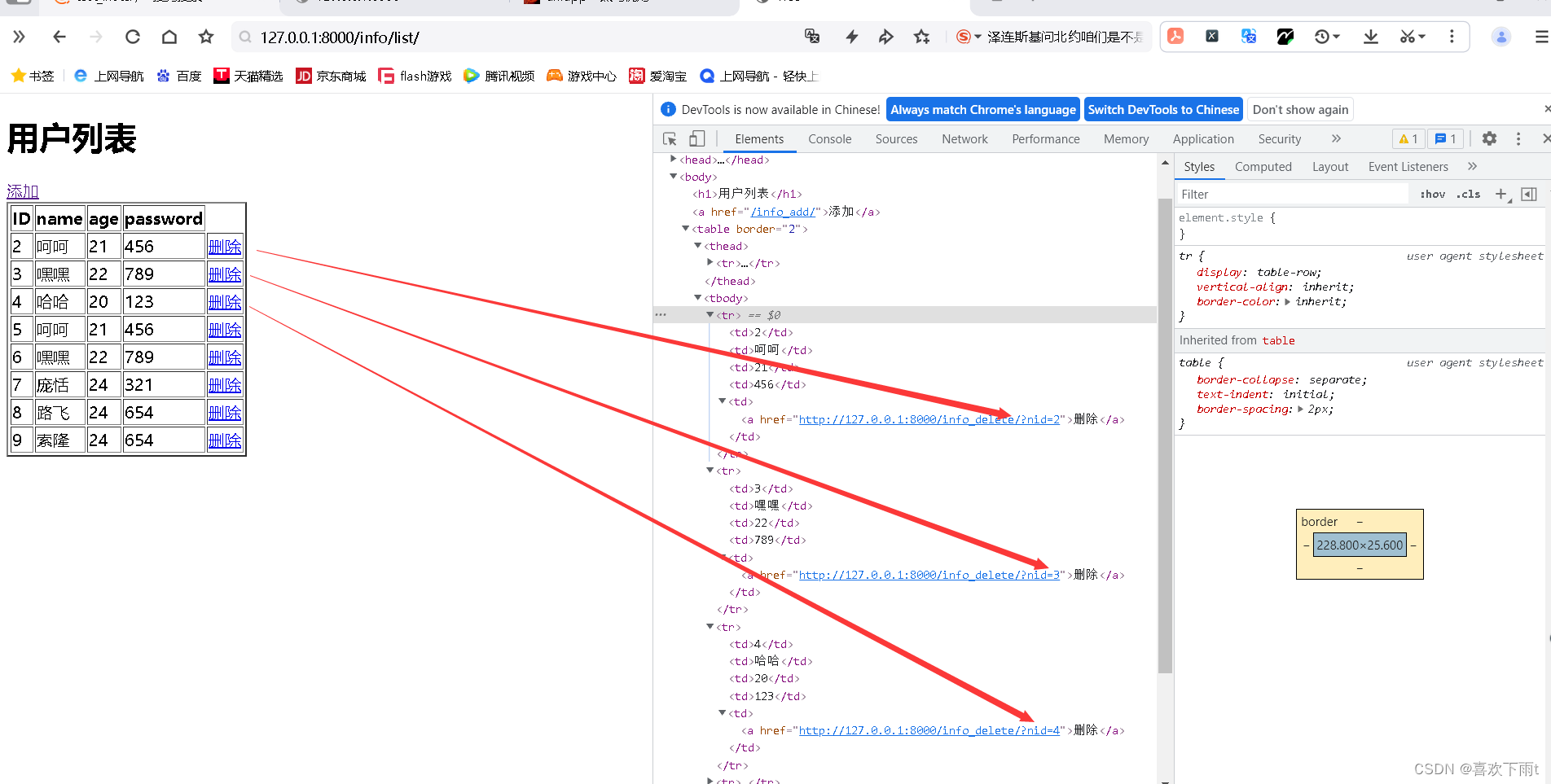Screen dimensions: 1551x784
Task: Toggle the device toolbar emulation
Action: click(697, 138)
